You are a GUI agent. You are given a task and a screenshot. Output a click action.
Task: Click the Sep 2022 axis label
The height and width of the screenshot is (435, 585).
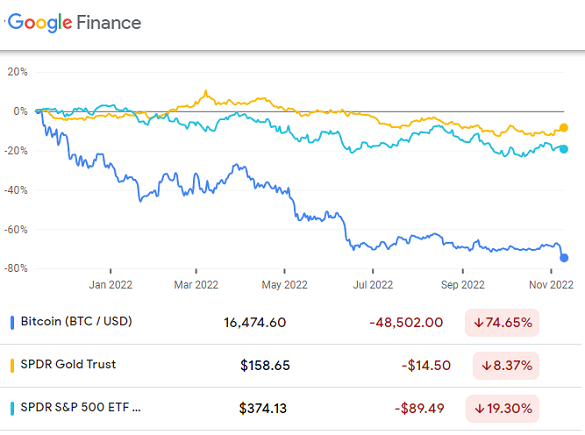click(x=463, y=285)
